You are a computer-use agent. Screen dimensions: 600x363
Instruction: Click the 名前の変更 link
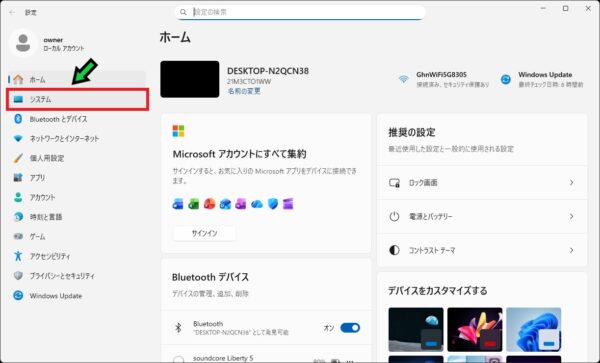(x=244, y=91)
